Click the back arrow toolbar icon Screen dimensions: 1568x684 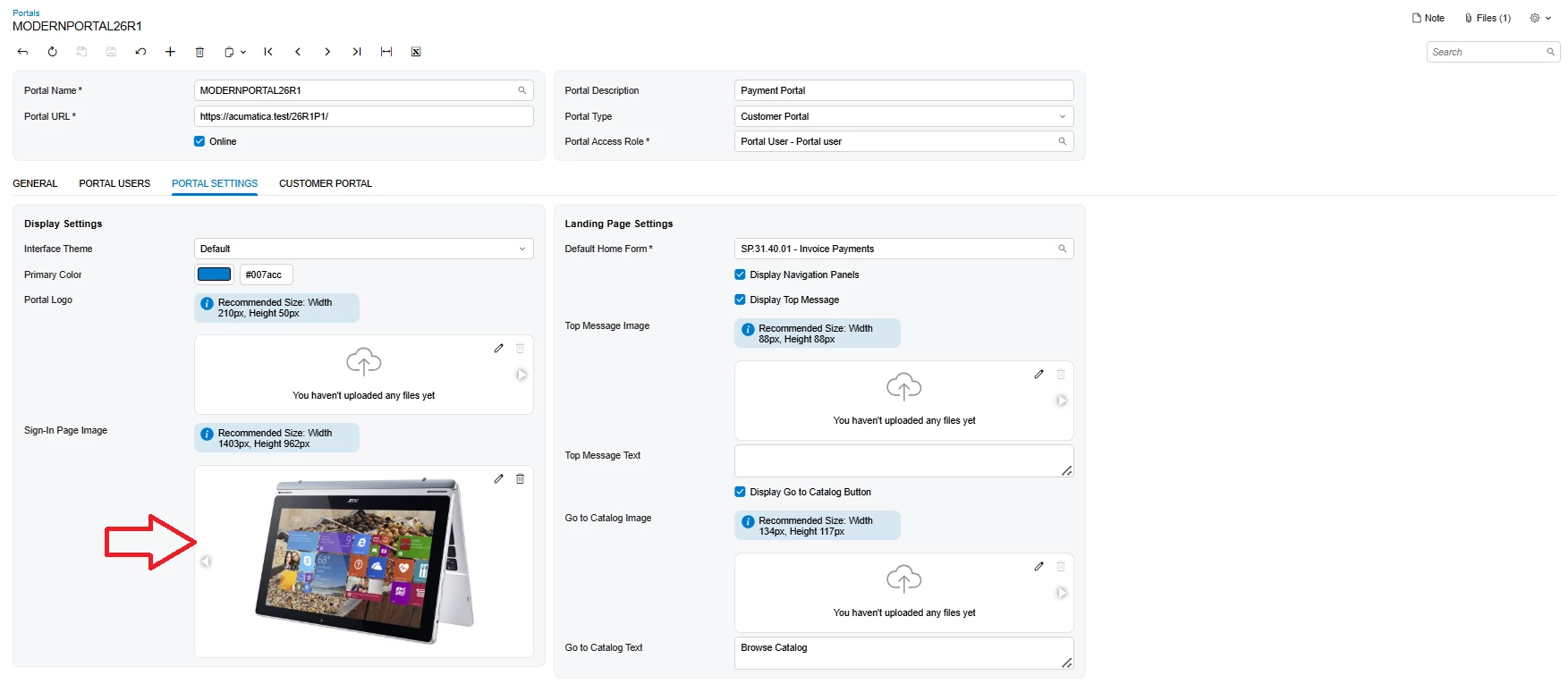(22, 52)
